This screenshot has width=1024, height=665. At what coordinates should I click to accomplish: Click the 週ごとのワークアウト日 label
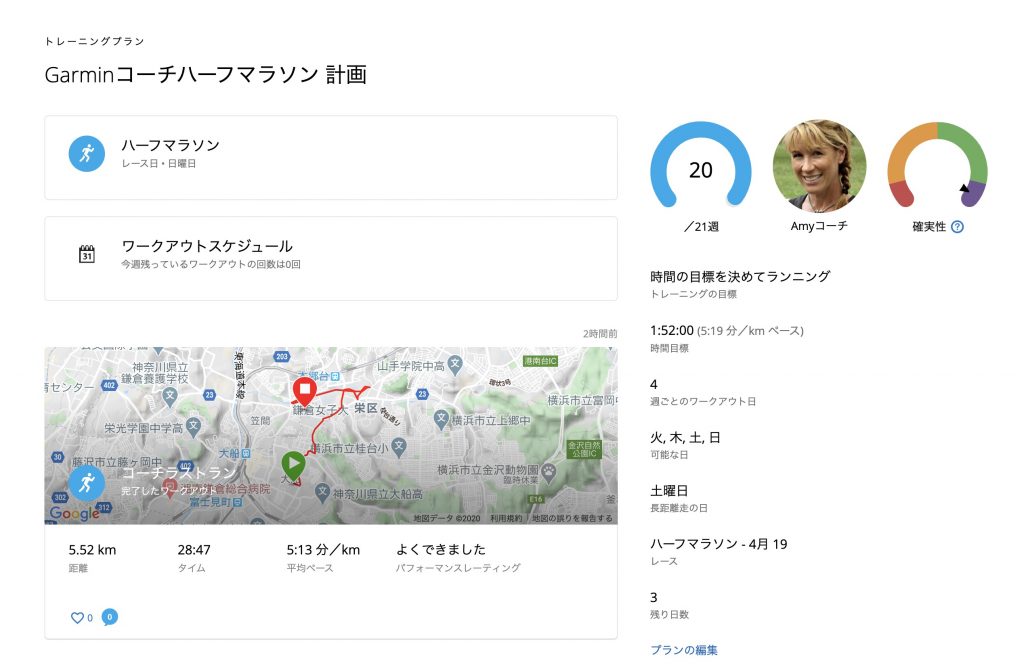pos(703,401)
